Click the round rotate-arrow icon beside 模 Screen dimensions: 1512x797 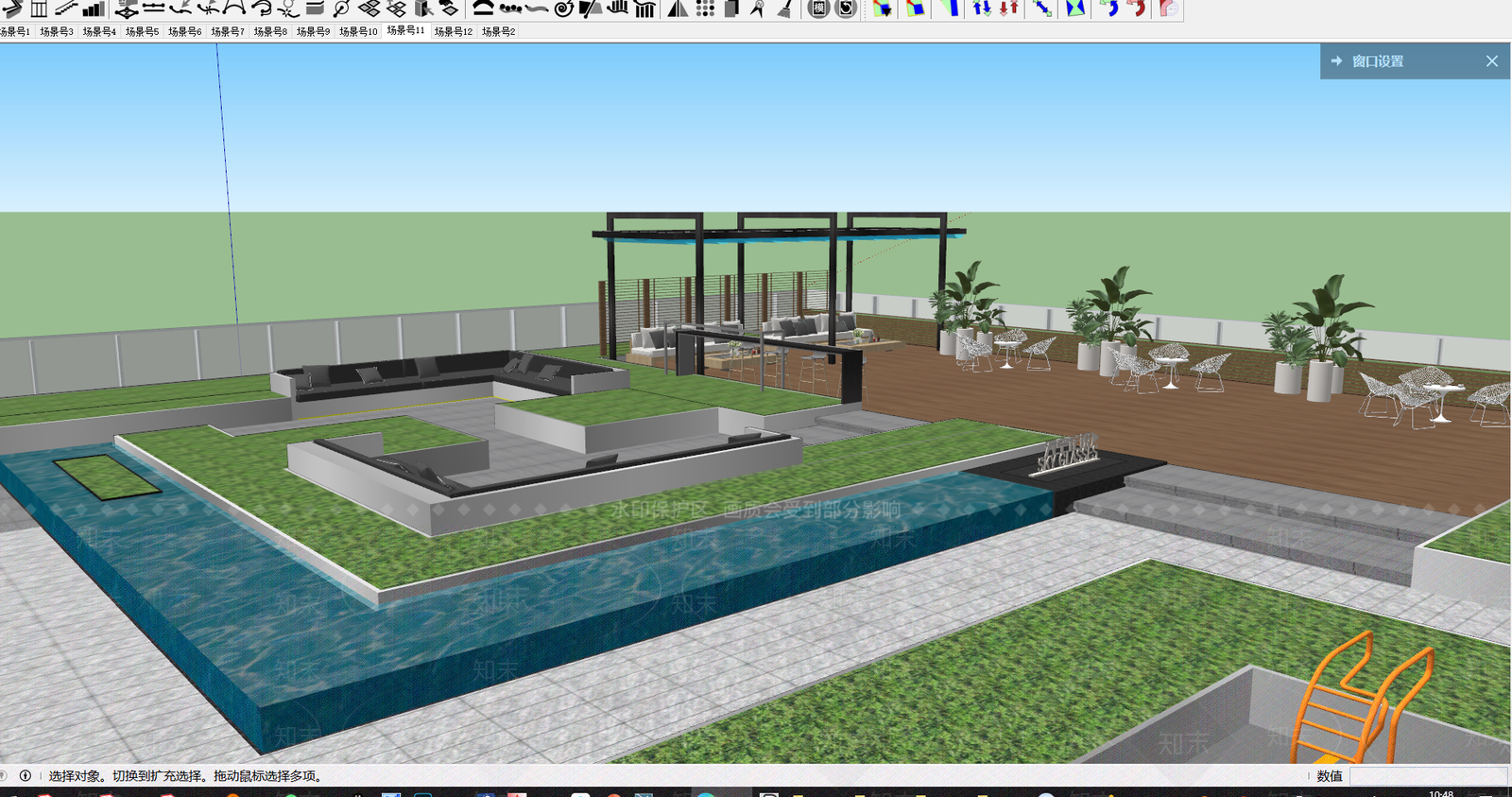coord(846,9)
